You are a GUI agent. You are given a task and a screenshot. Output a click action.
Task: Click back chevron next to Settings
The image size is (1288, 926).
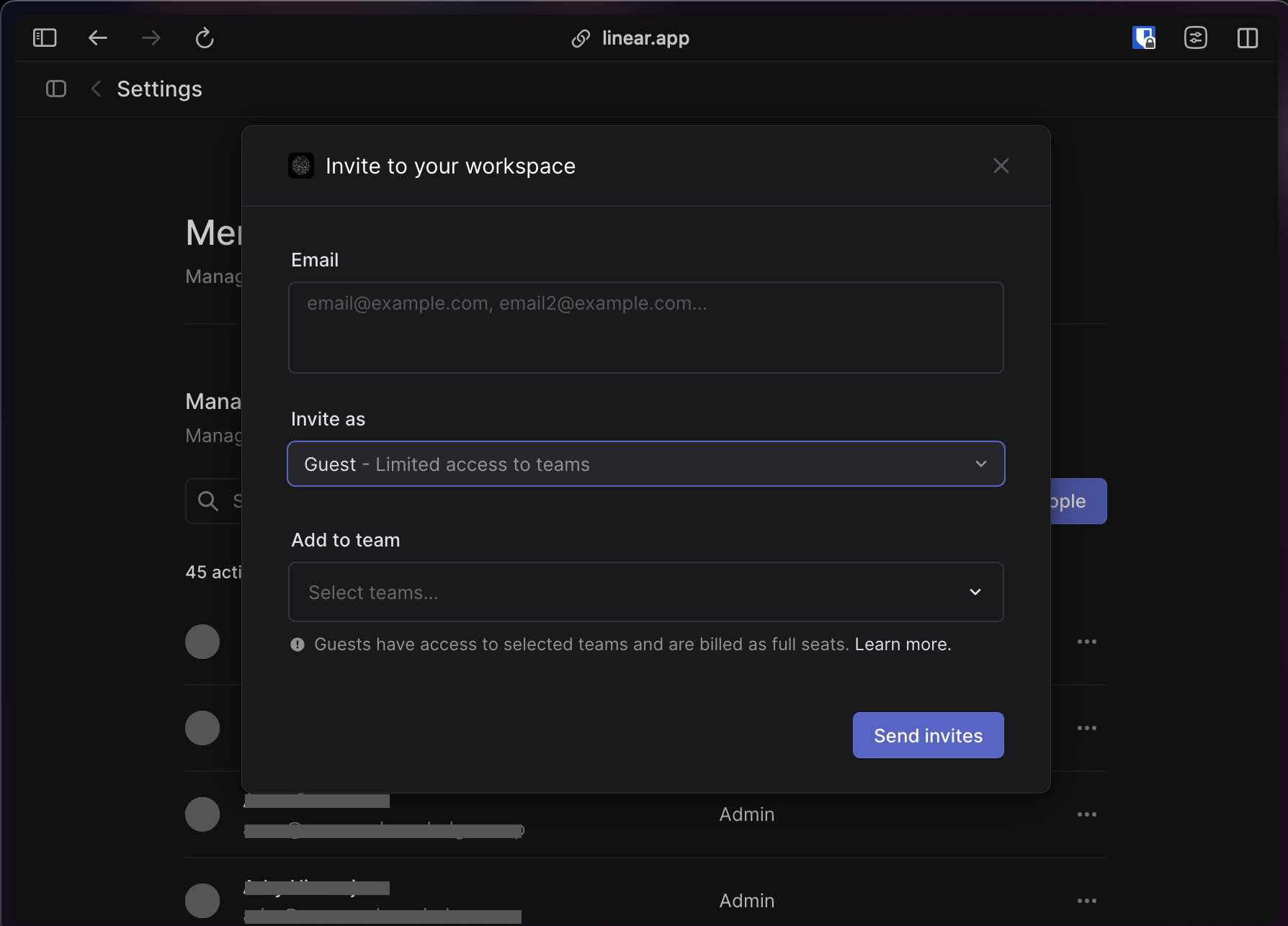96,89
